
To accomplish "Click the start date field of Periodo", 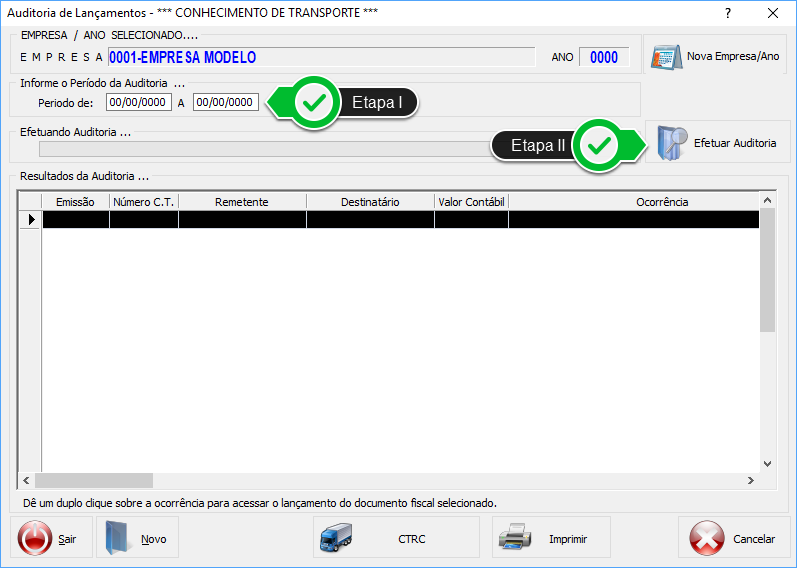I will 139,102.
